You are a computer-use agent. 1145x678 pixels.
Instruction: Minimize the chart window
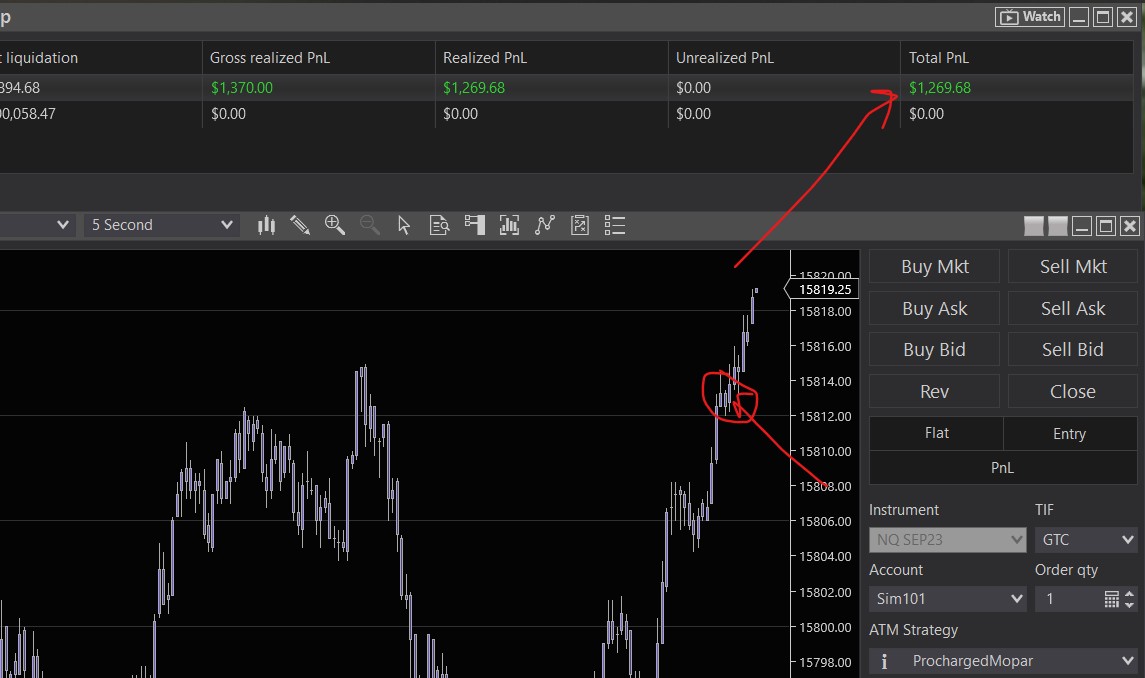click(x=1081, y=226)
